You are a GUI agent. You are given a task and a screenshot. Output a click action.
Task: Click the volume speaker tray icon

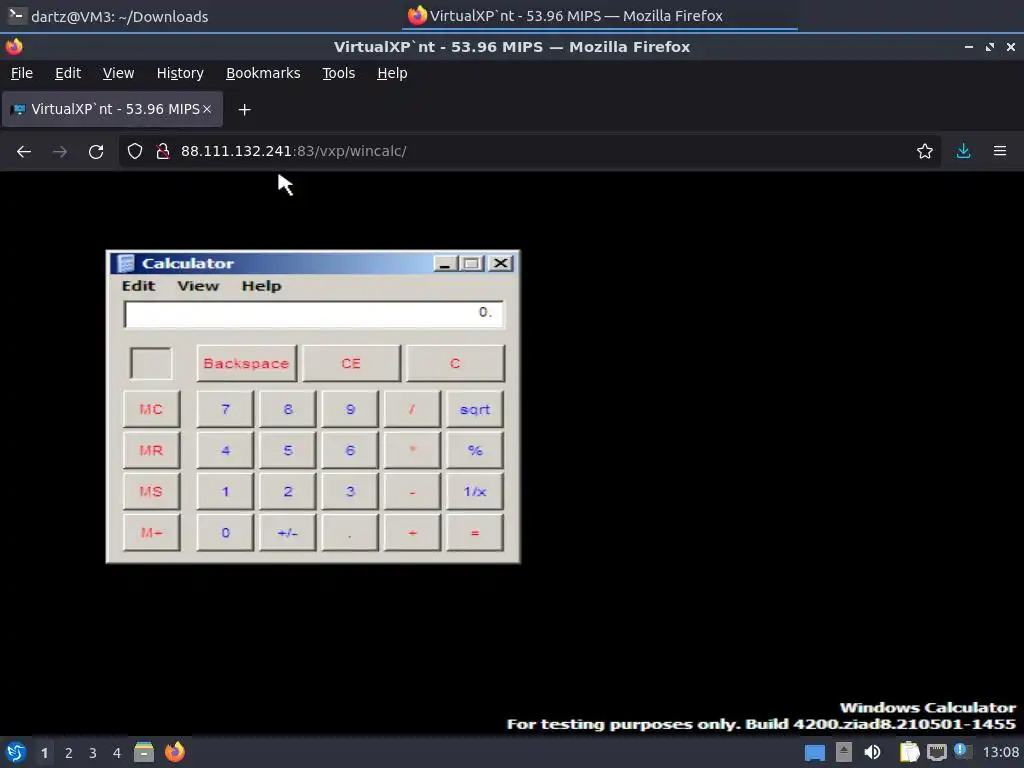[872, 752]
